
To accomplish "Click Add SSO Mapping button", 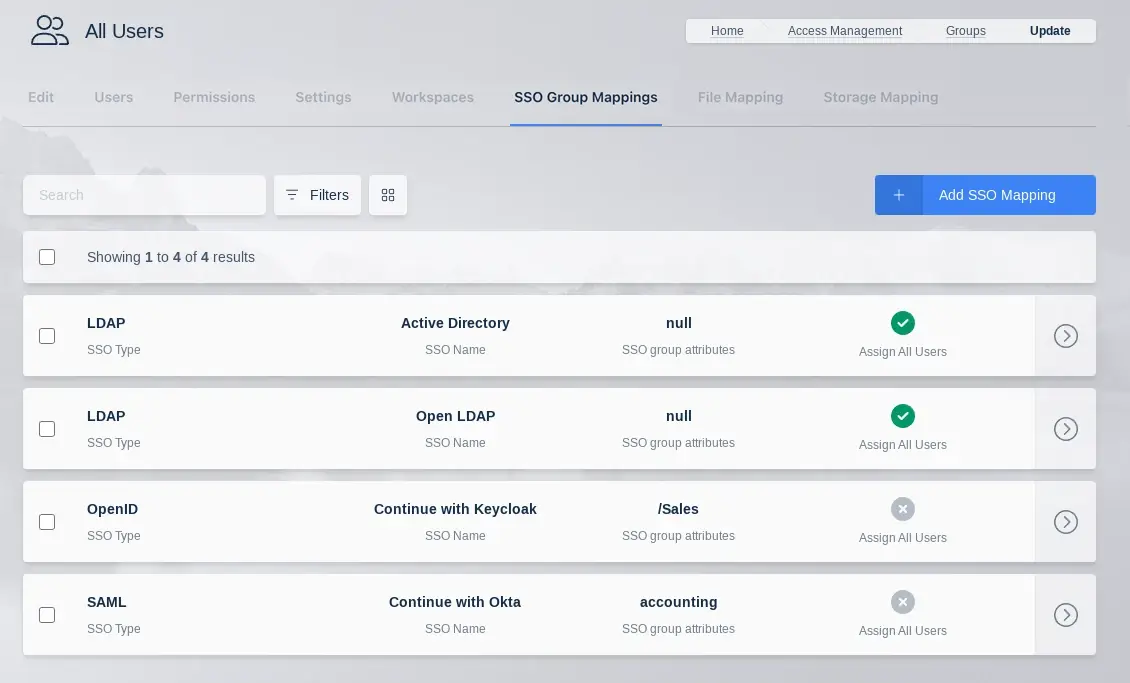I will tap(996, 195).
